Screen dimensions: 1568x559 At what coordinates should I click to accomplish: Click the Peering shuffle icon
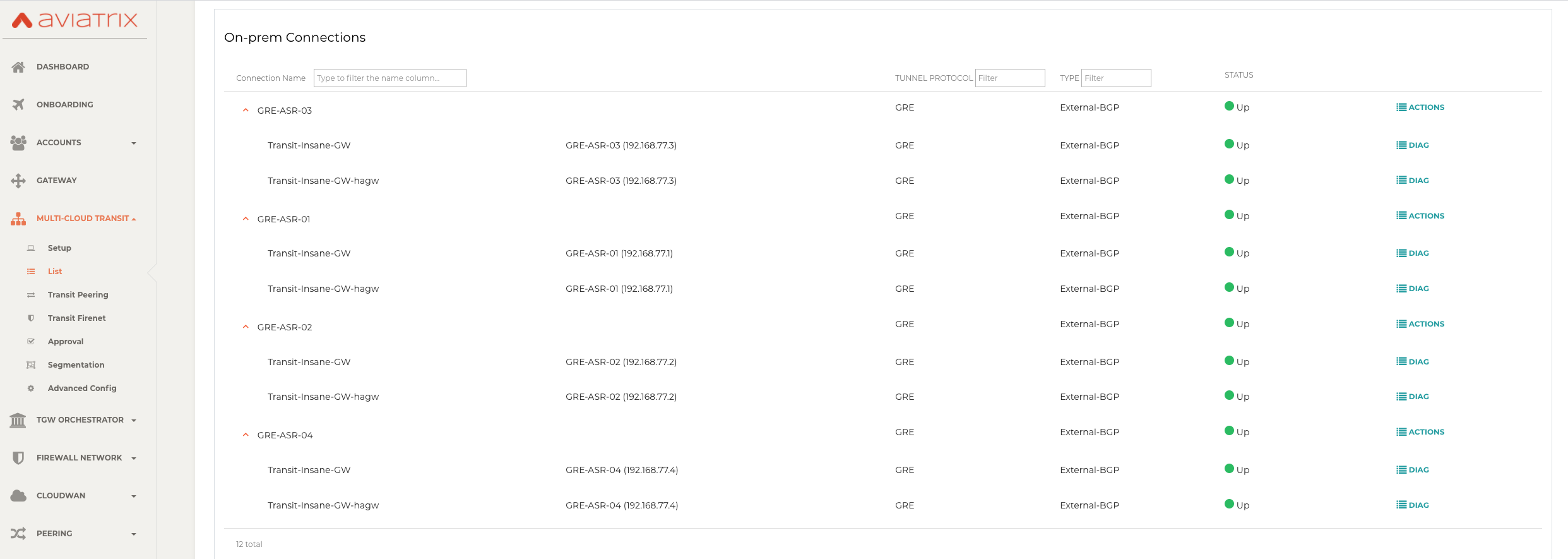(x=18, y=534)
